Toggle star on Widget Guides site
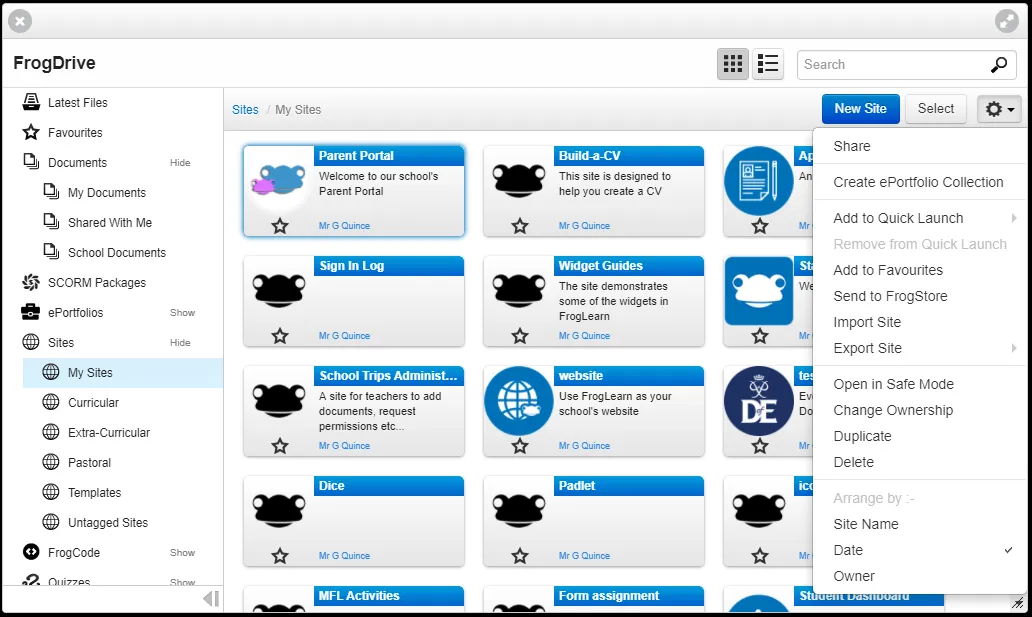1032x617 pixels. tap(520, 336)
